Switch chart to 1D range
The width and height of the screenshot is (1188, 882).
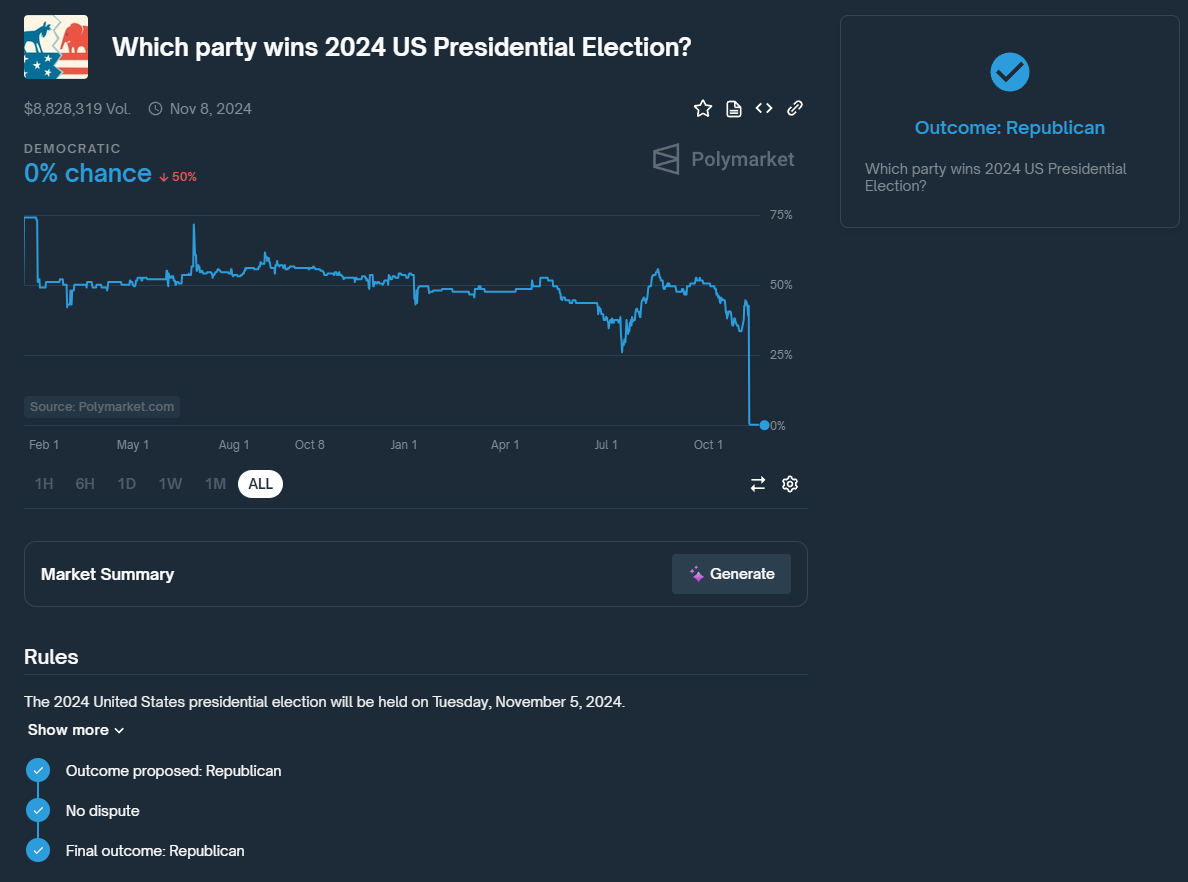coord(127,484)
